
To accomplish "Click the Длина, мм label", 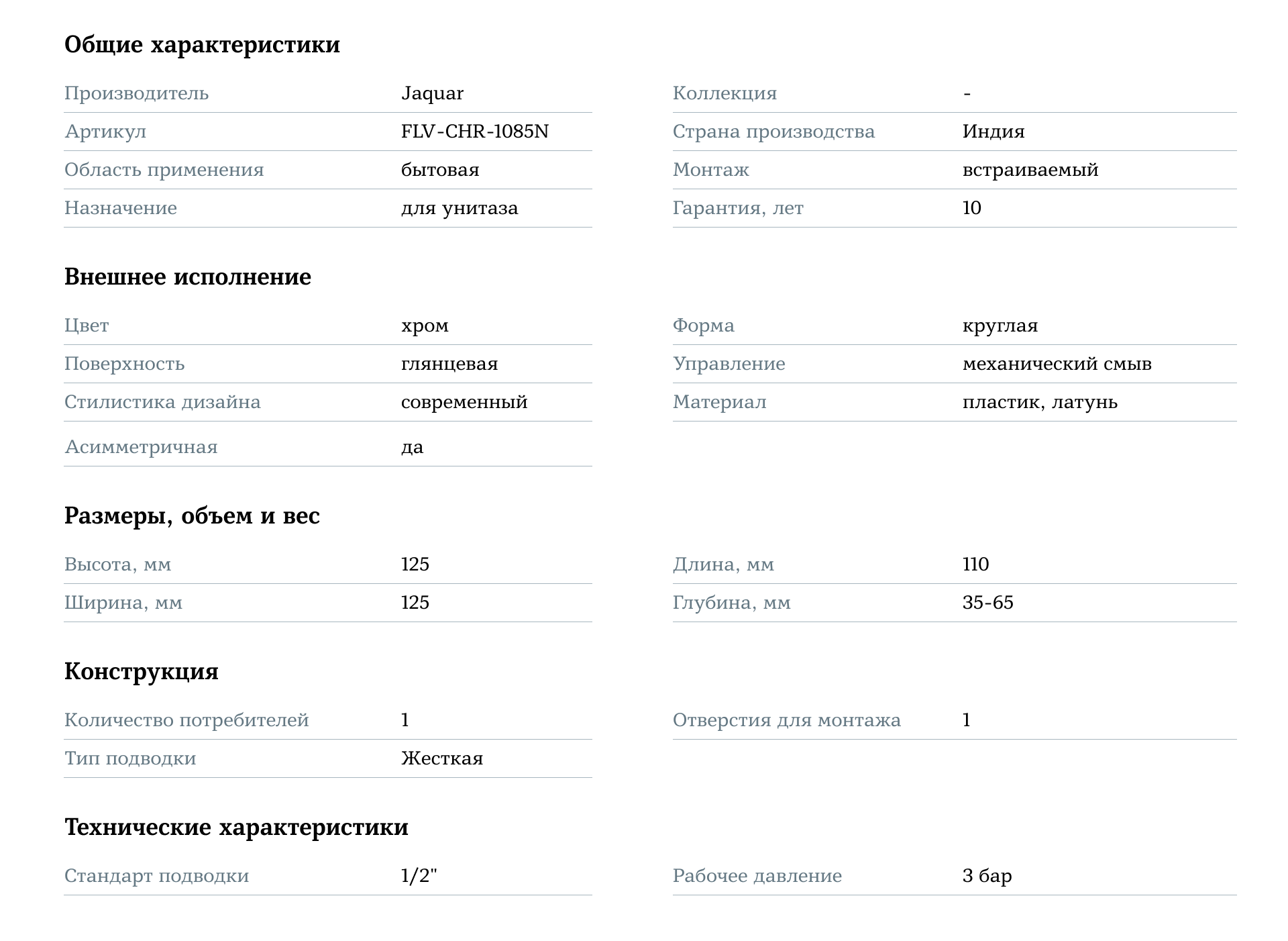I will 723,565.
